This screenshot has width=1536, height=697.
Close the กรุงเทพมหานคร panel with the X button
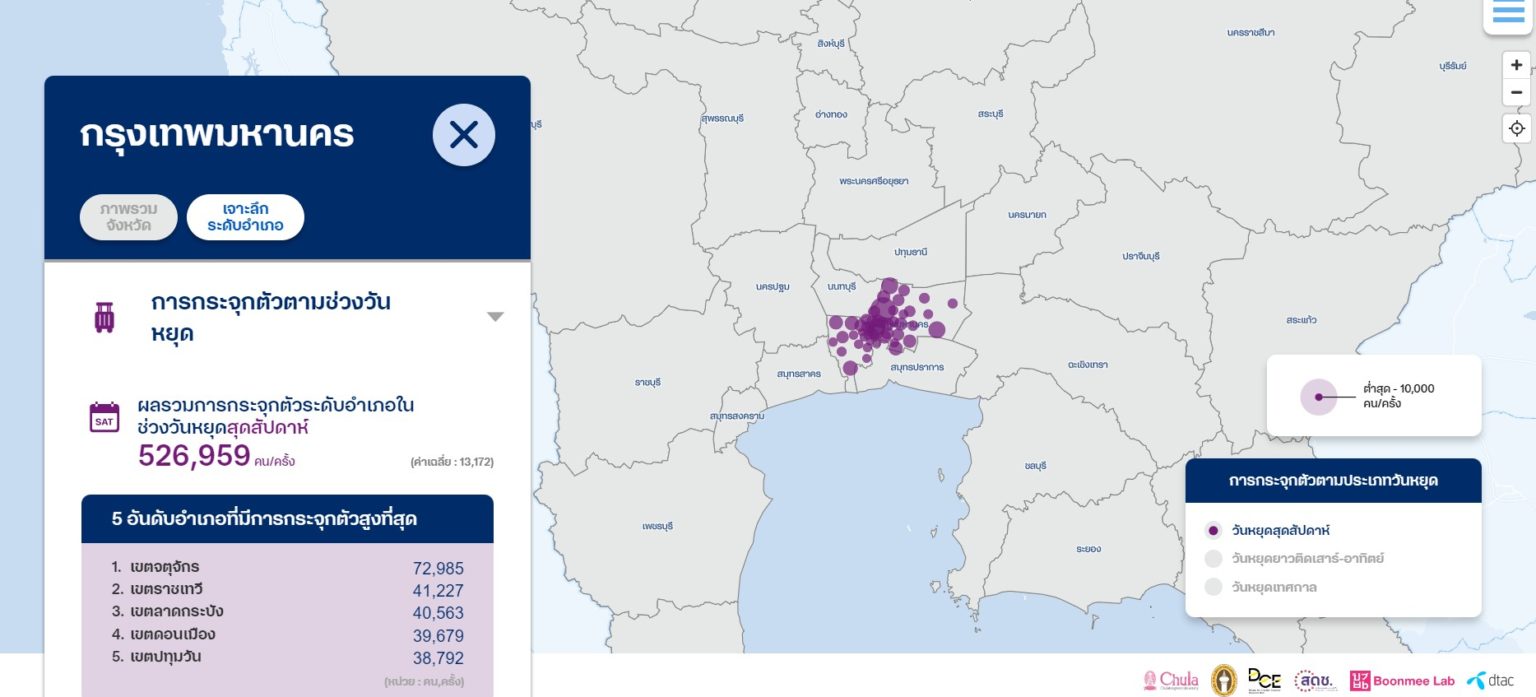(x=463, y=134)
